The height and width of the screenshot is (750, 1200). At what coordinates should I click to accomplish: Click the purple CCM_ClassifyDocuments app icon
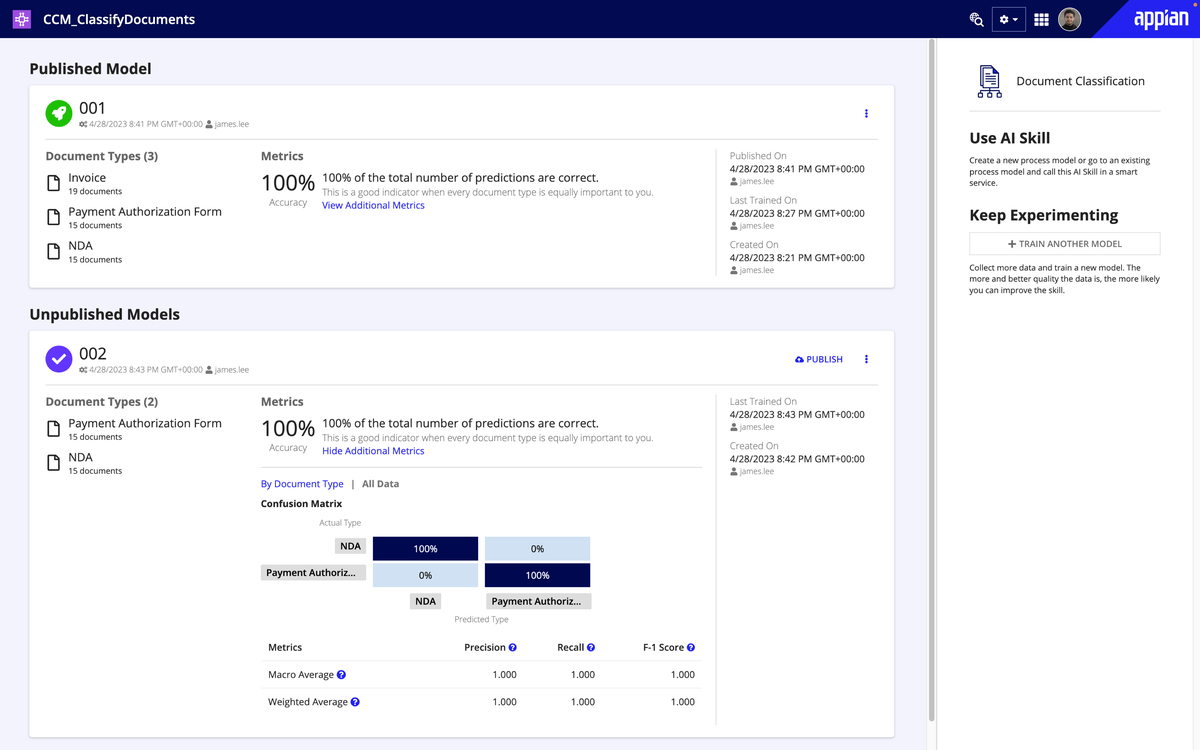[22, 19]
